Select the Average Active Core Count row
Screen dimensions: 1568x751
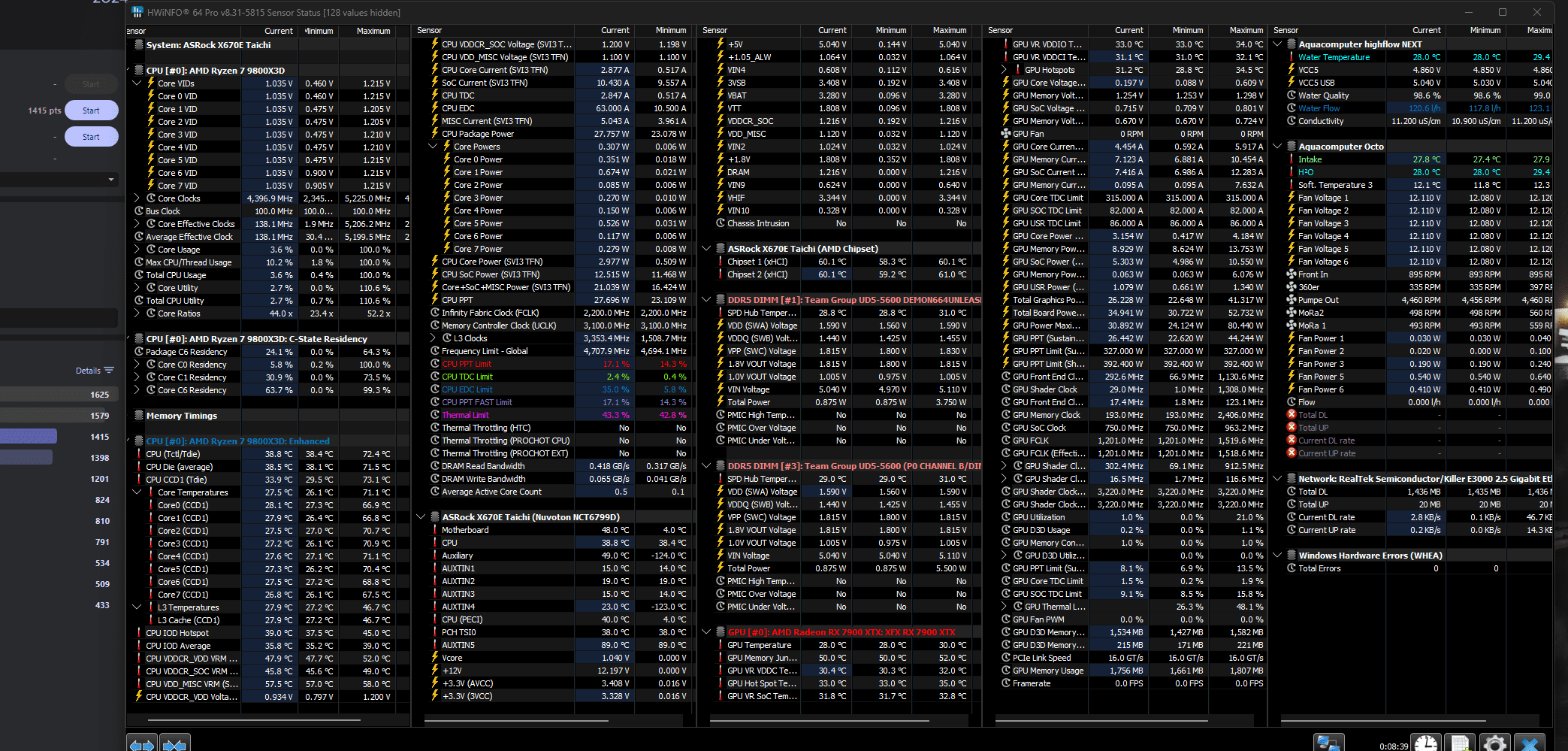click(x=560, y=492)
